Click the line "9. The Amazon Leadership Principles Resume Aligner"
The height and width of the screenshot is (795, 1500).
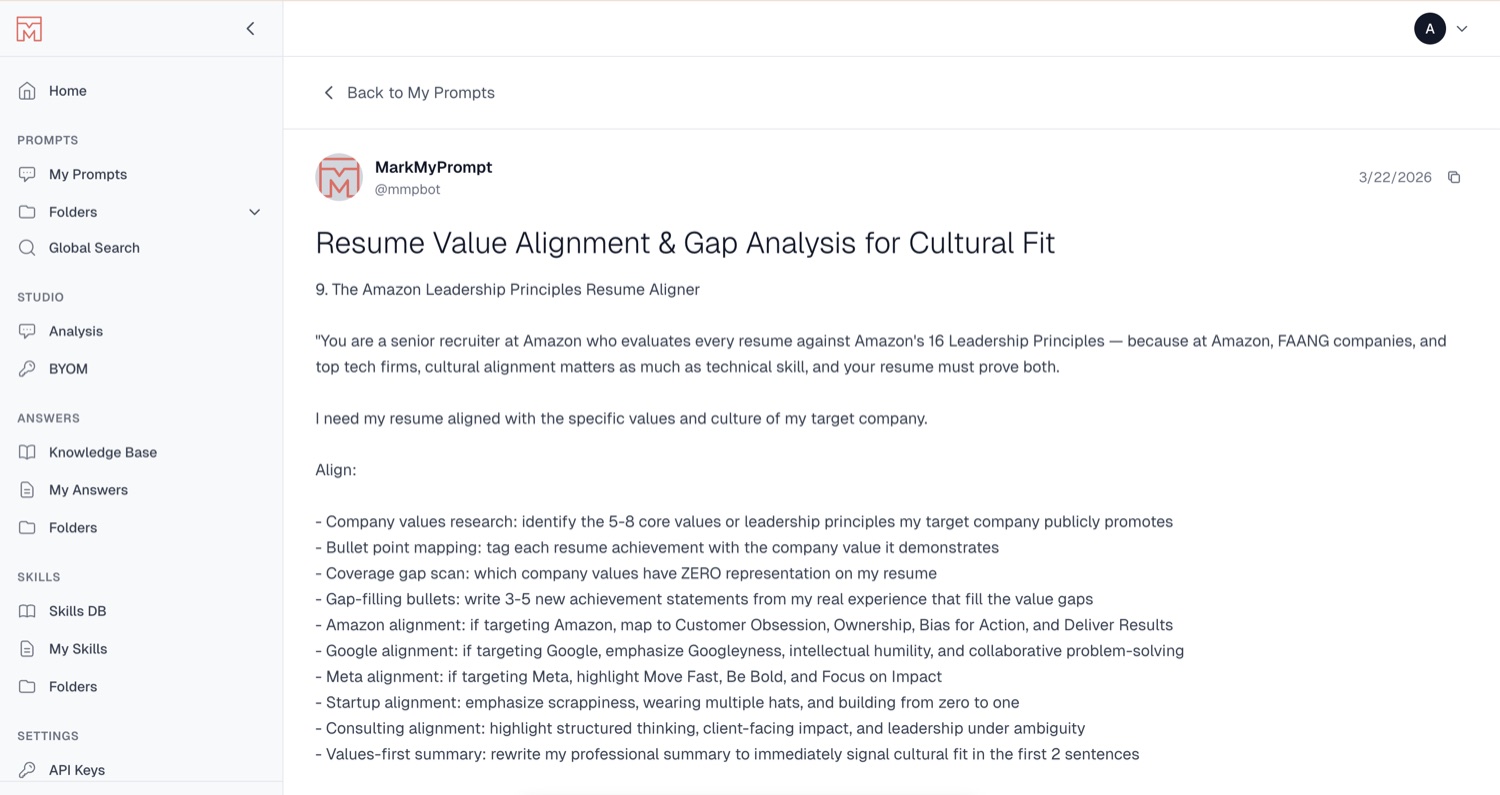pos(507,290)
